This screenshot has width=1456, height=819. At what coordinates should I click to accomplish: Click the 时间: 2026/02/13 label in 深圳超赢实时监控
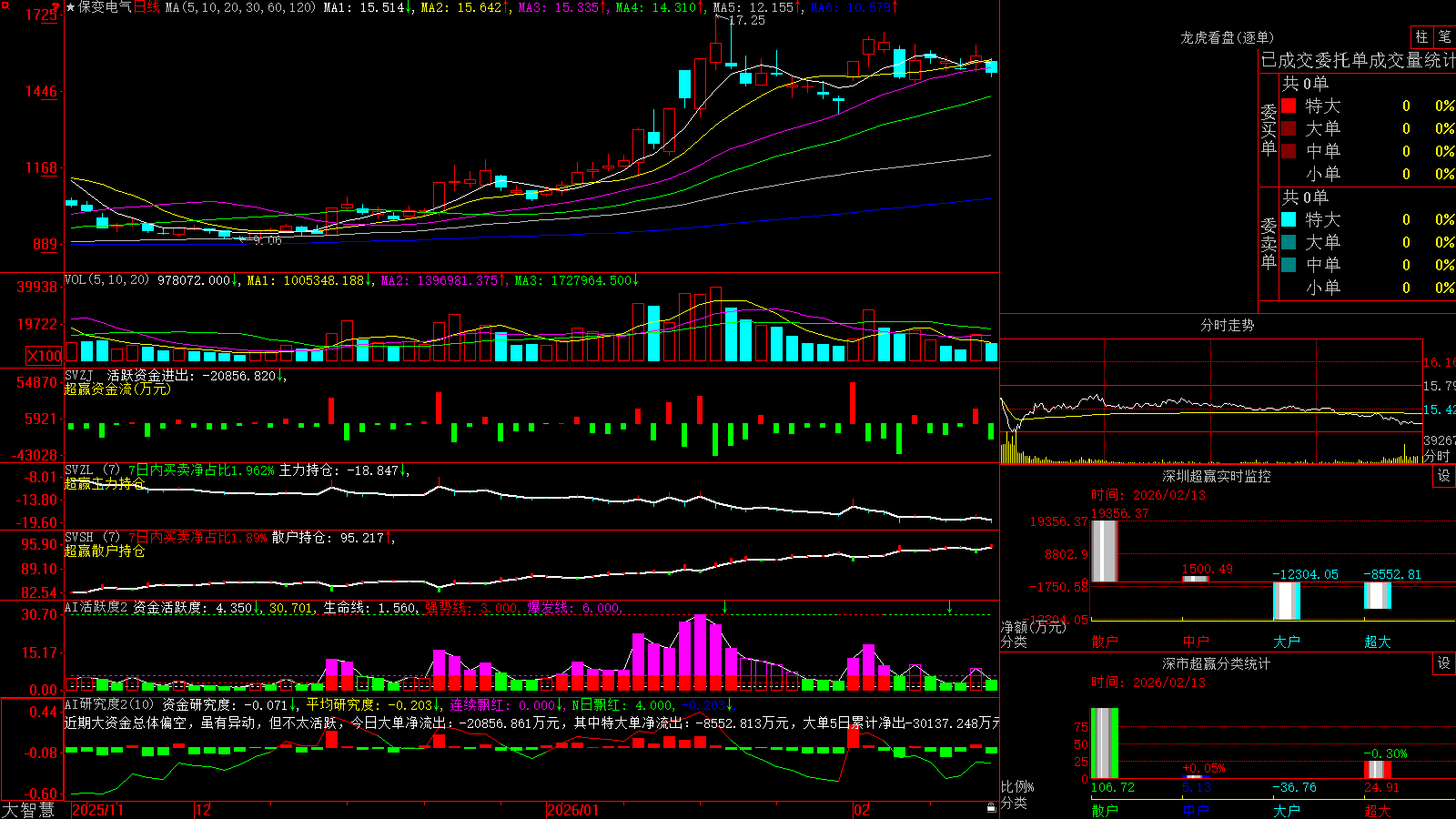point(1148,495)
